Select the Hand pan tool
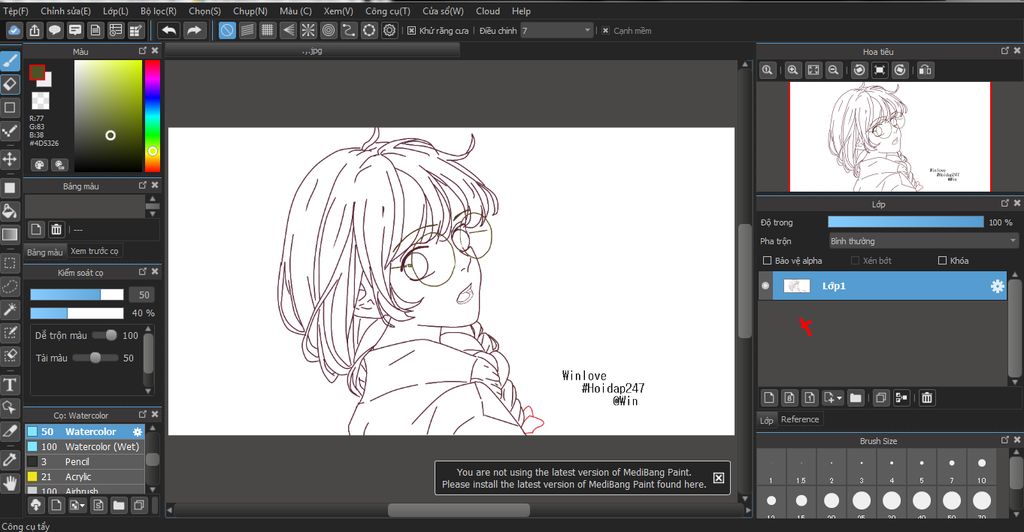1024x532 pixels. [10, 483]
